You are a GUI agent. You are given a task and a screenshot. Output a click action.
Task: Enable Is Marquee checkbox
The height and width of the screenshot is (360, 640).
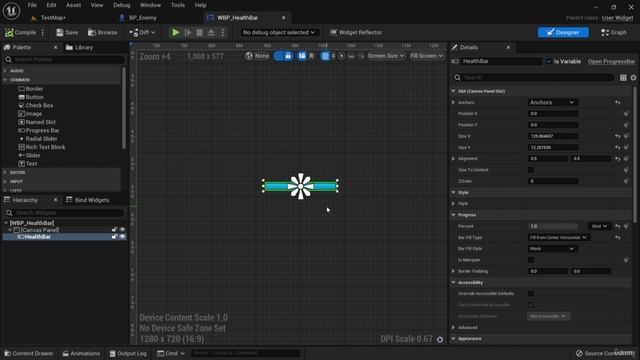[x=531, y=260]
